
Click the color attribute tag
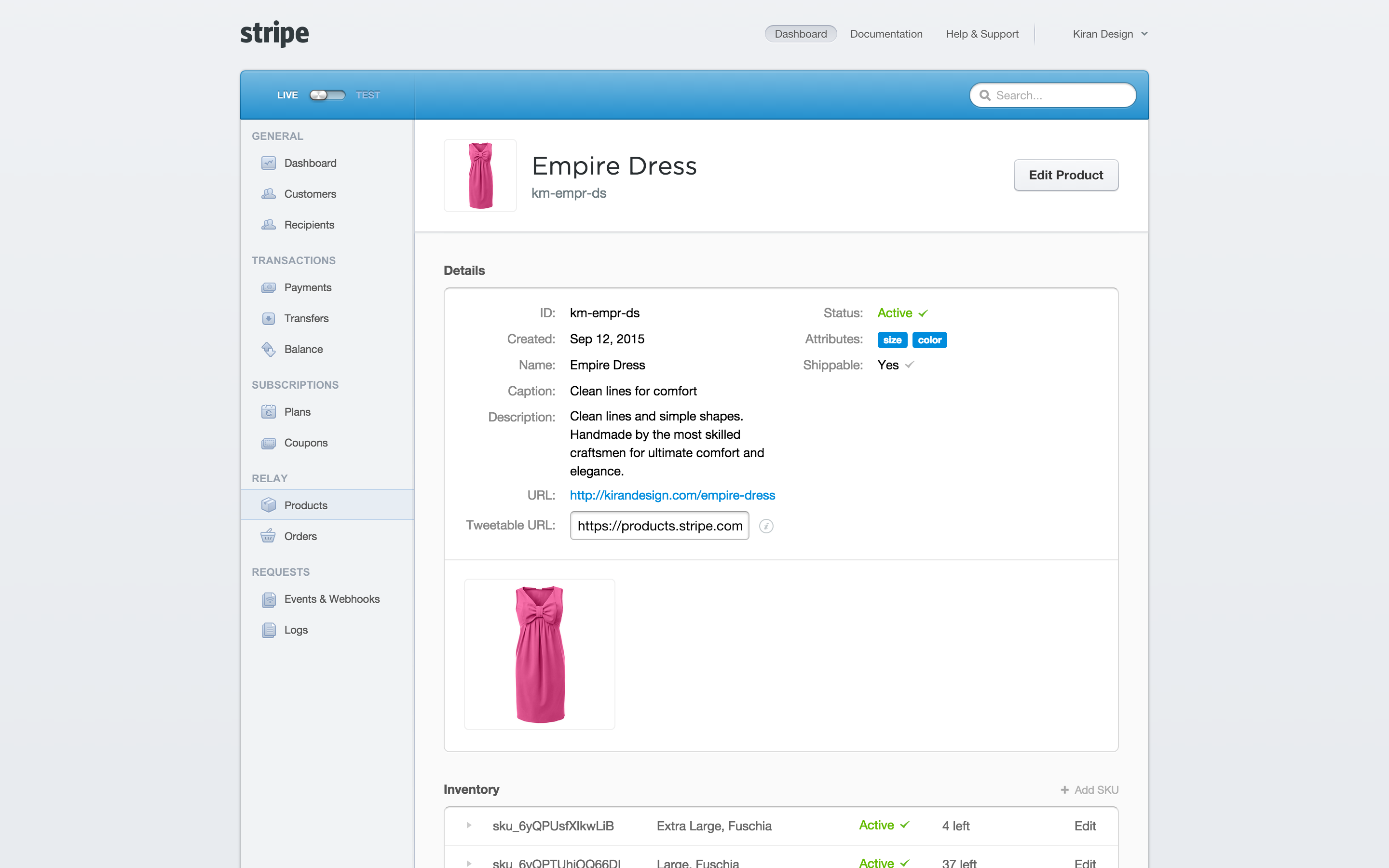929,340
